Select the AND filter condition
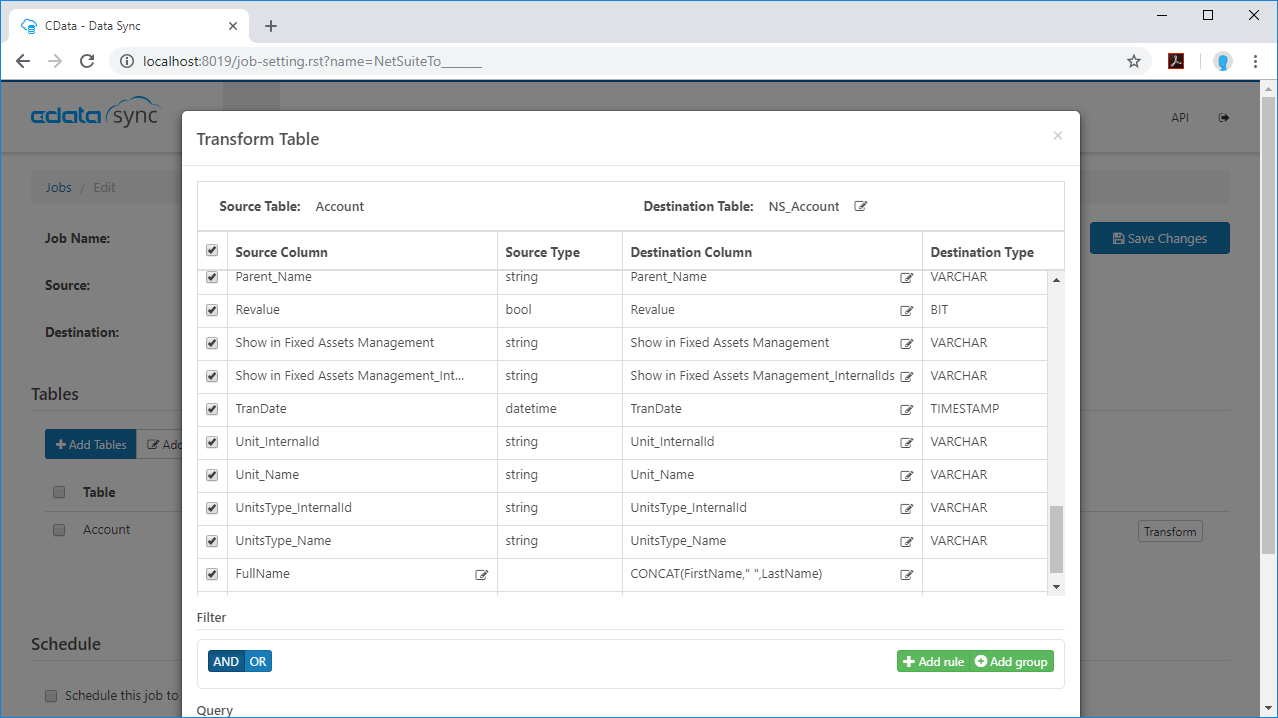Image resolution: width=1278 pixels, height=718 pixels. tap(226, 661)
